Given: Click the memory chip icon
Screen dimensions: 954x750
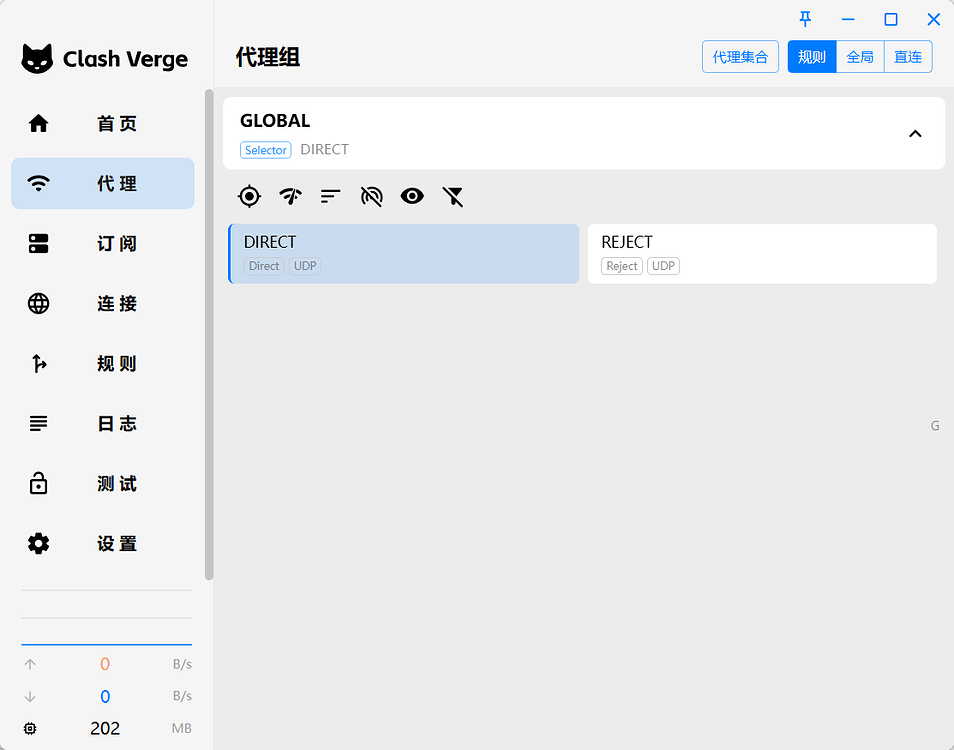Looking at the screenshot, I should click(x=30, y=728).
